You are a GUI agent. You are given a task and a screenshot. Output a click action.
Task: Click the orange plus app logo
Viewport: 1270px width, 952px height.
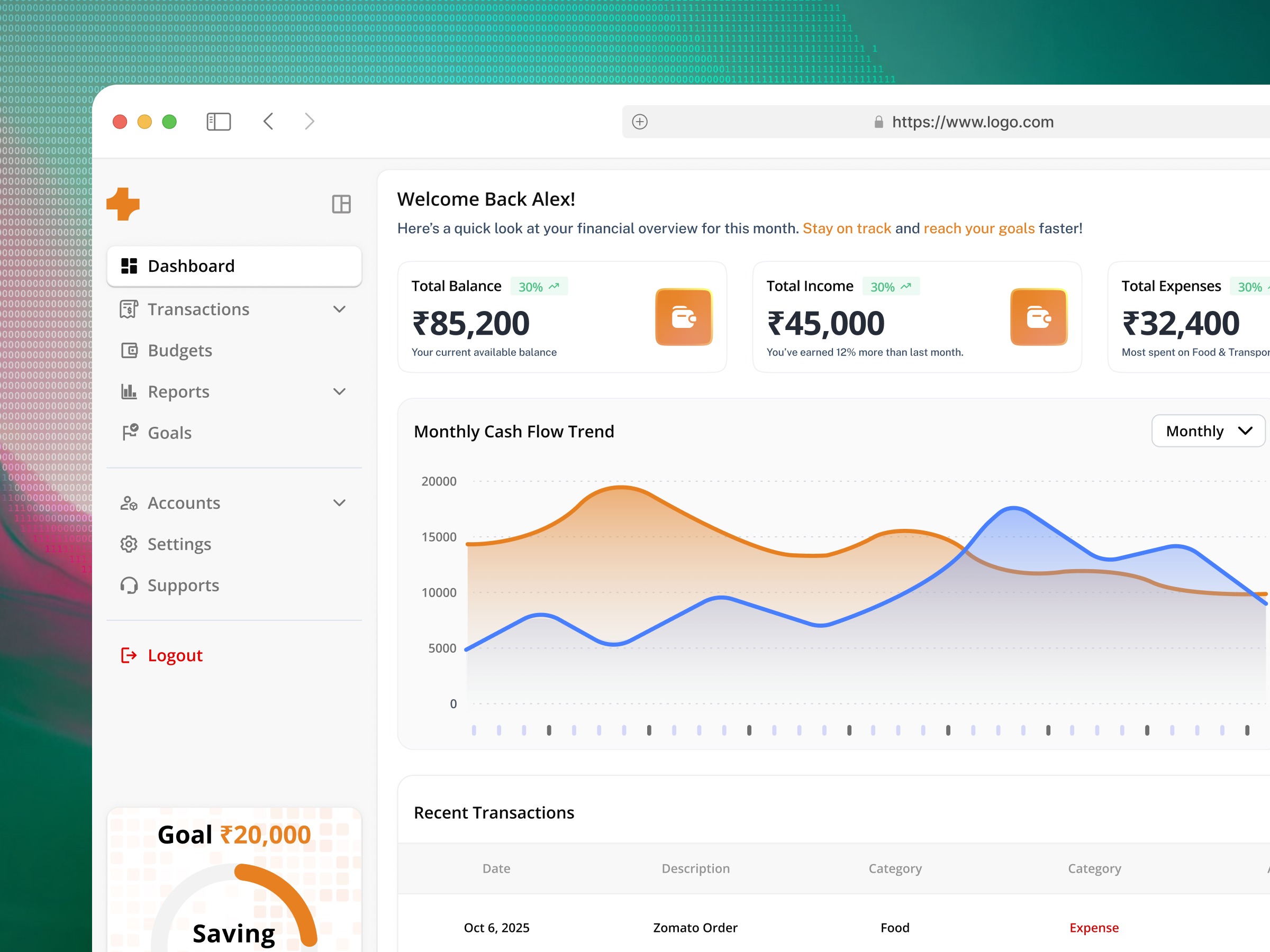[x=123, y=204]
